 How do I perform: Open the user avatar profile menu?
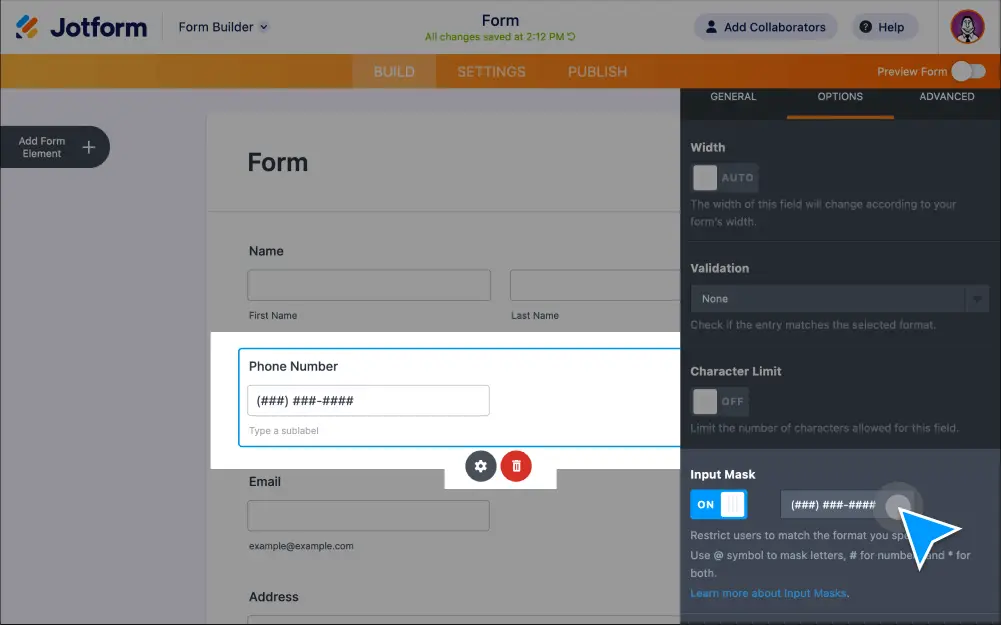967,27
